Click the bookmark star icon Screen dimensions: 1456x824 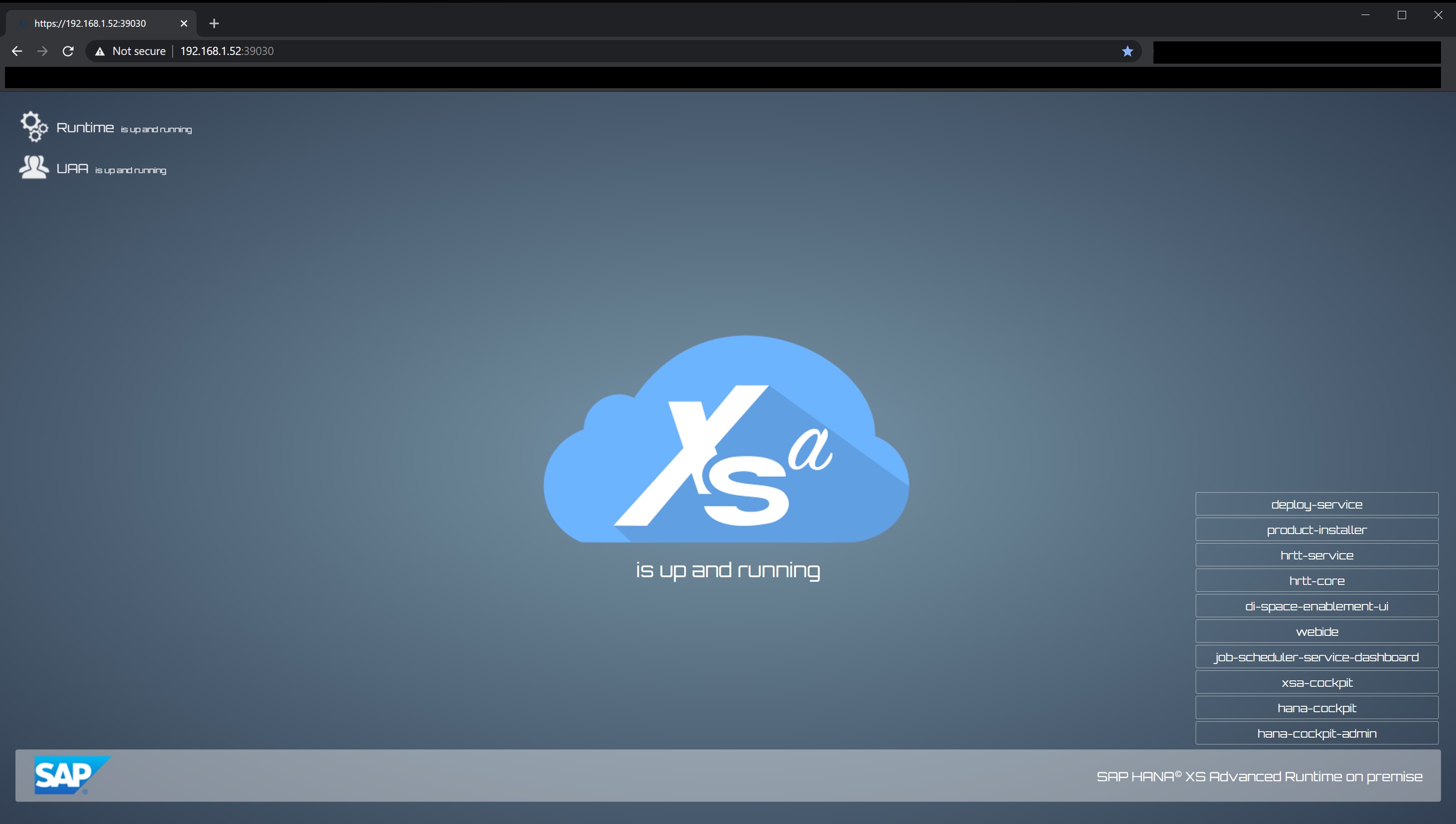tap(1128, 51)
